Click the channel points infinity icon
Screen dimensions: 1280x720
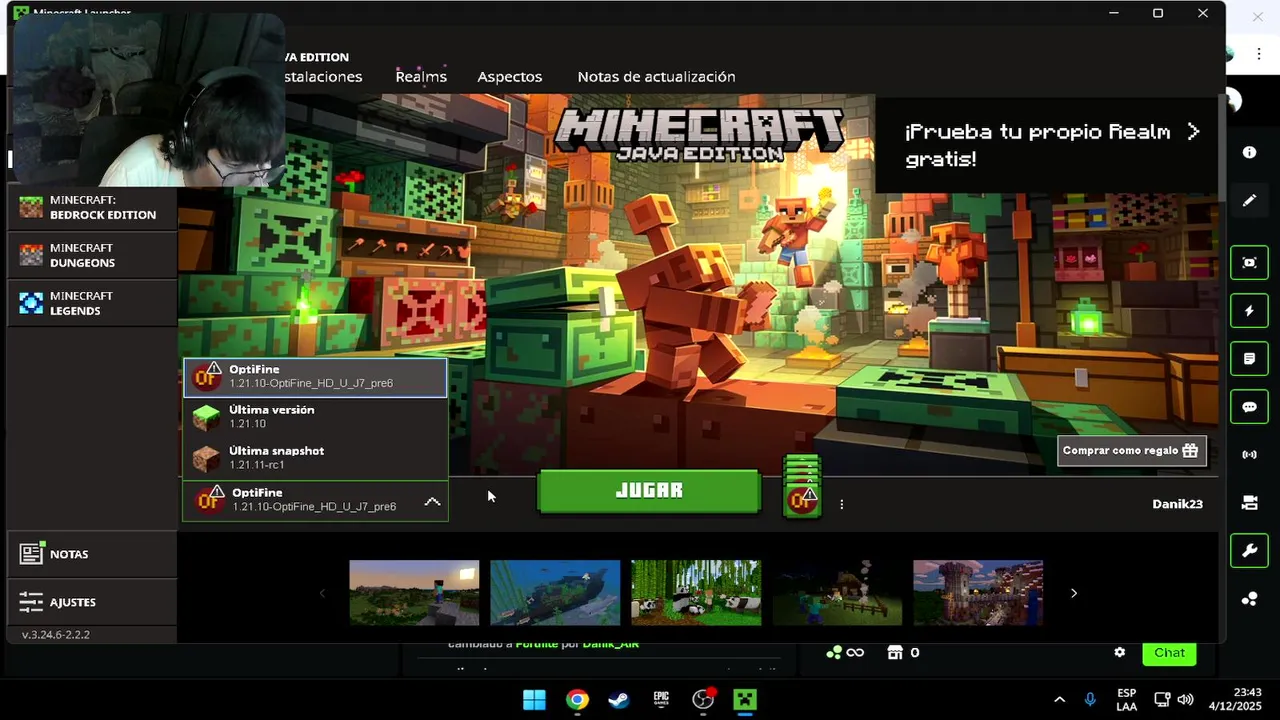(x=845, y=653)
